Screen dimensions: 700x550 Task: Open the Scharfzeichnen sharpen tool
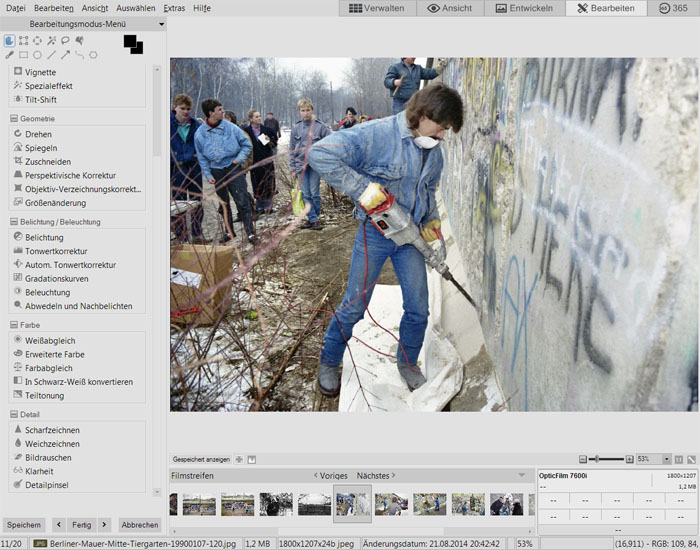(x=52, y=430)
